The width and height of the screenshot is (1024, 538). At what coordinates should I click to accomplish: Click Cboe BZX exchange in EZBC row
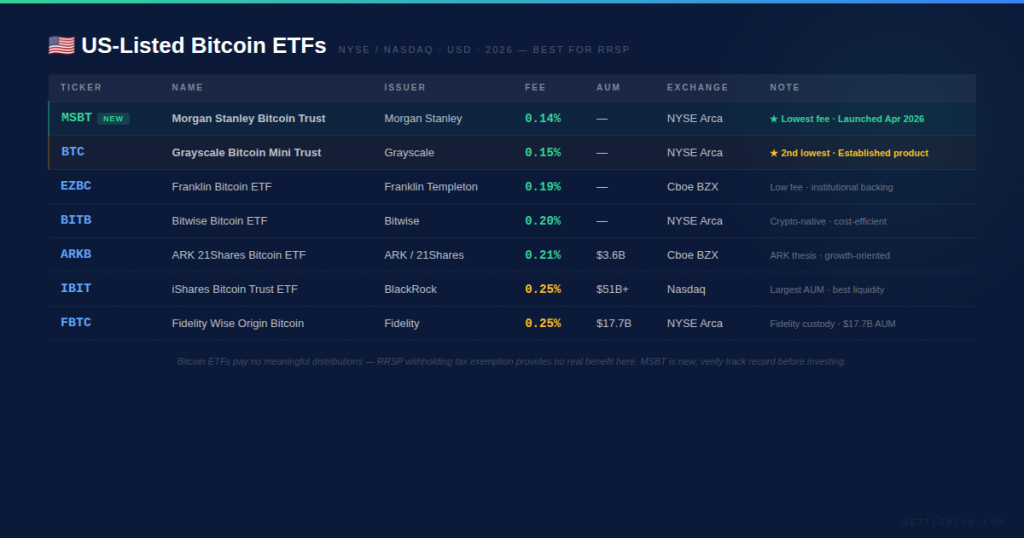click(692, 187)
